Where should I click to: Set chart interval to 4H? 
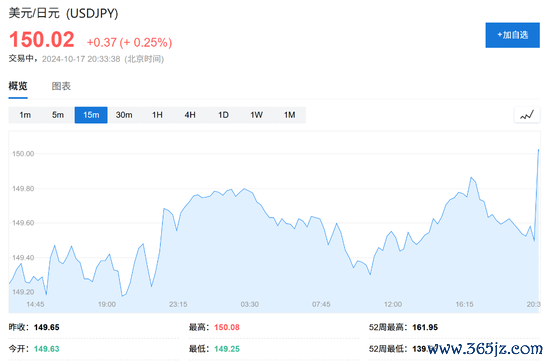190,115
